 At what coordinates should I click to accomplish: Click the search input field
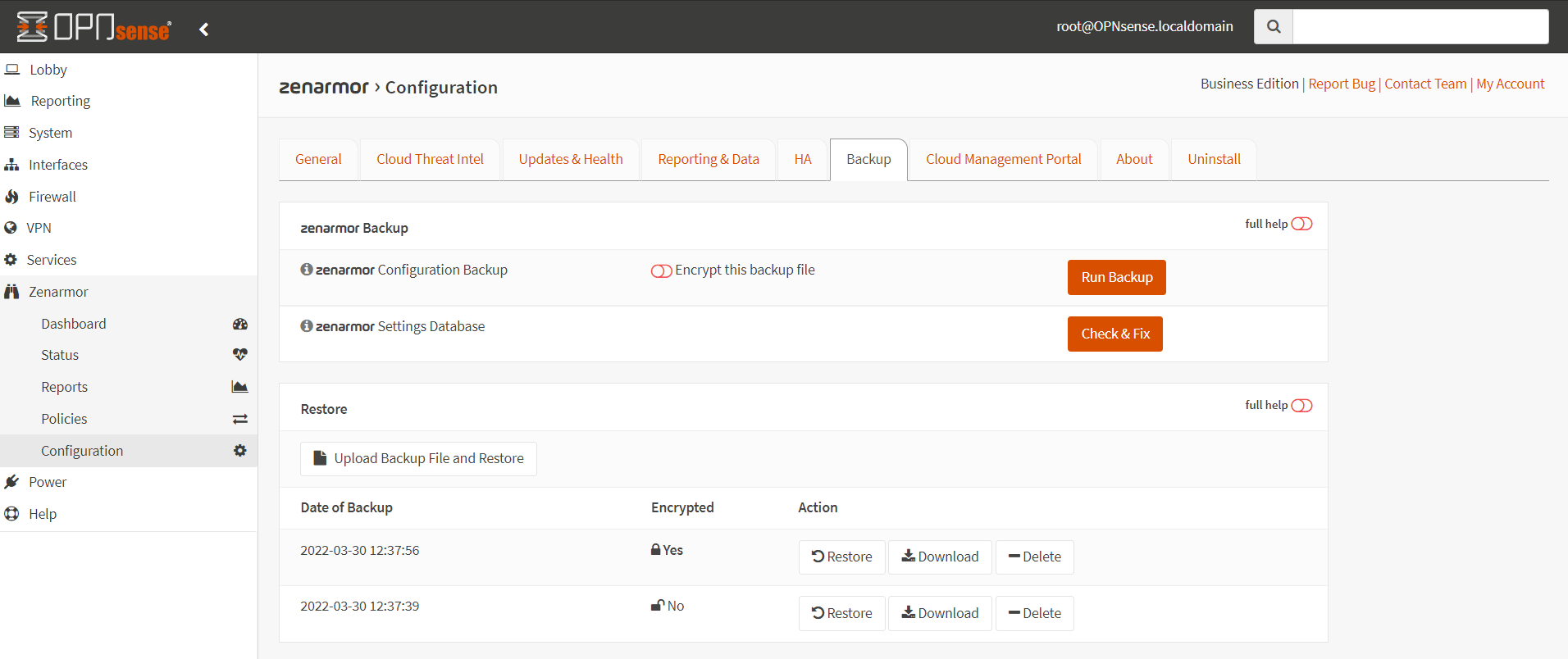(1420, 26)
